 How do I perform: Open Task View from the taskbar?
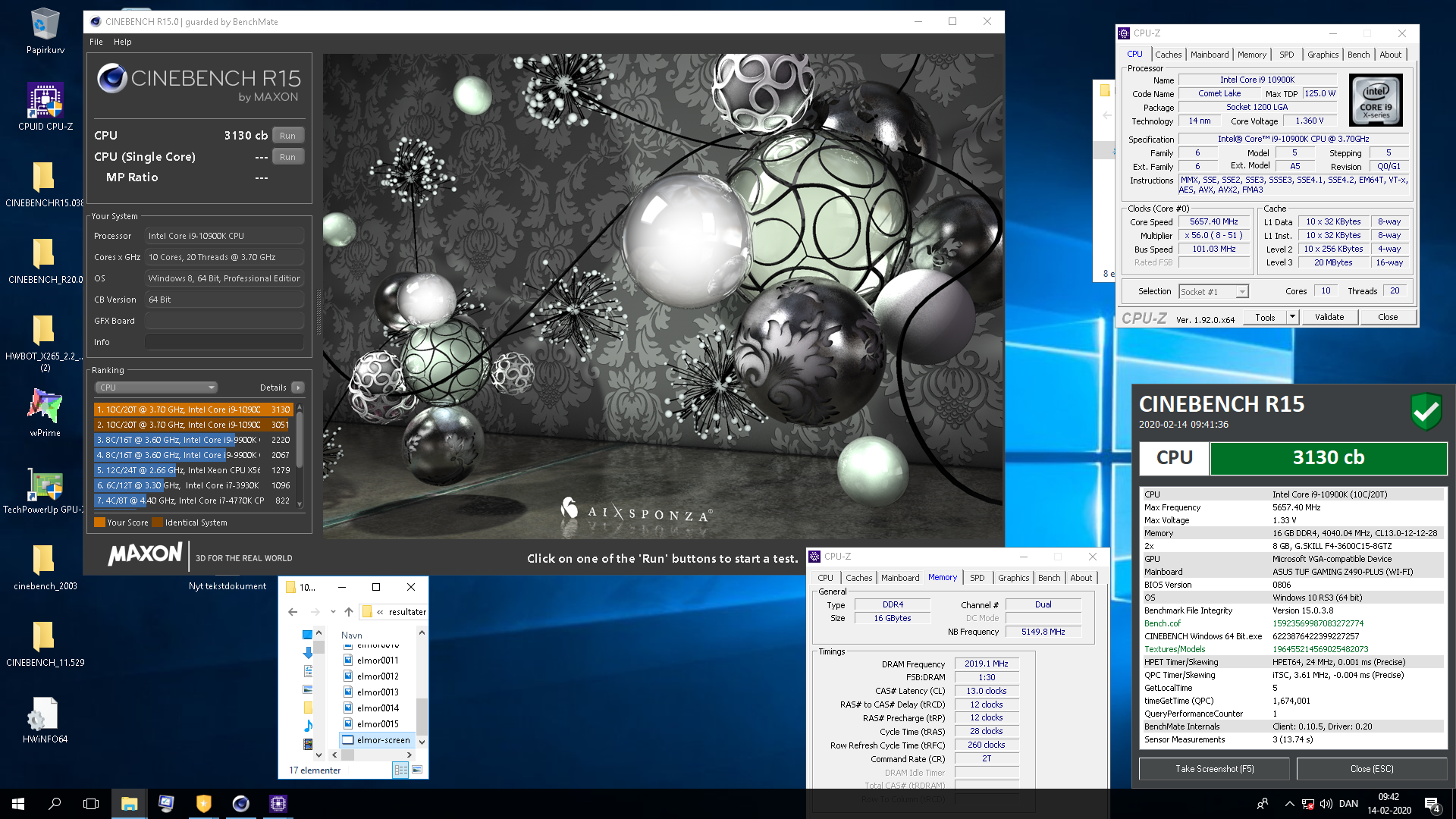pos(91,804)
